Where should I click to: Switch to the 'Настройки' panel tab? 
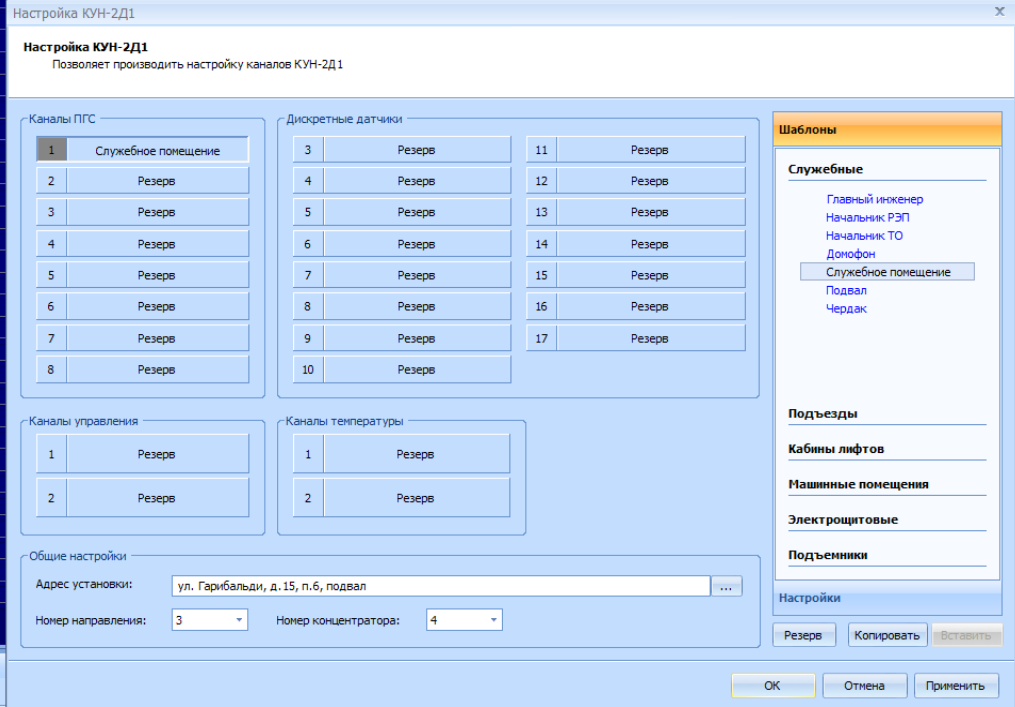click(x=808, y=598)
